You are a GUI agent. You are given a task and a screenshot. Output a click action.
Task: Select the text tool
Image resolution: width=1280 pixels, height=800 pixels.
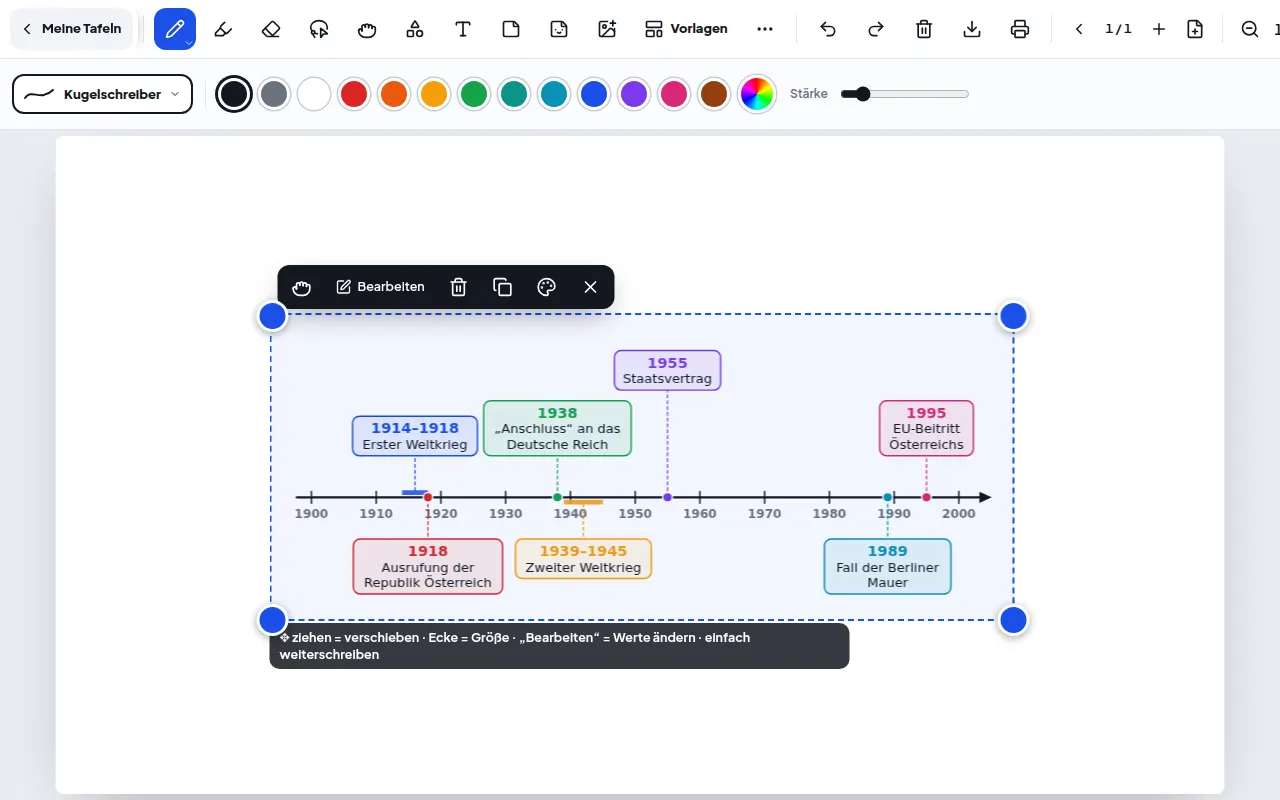point(463,29)
